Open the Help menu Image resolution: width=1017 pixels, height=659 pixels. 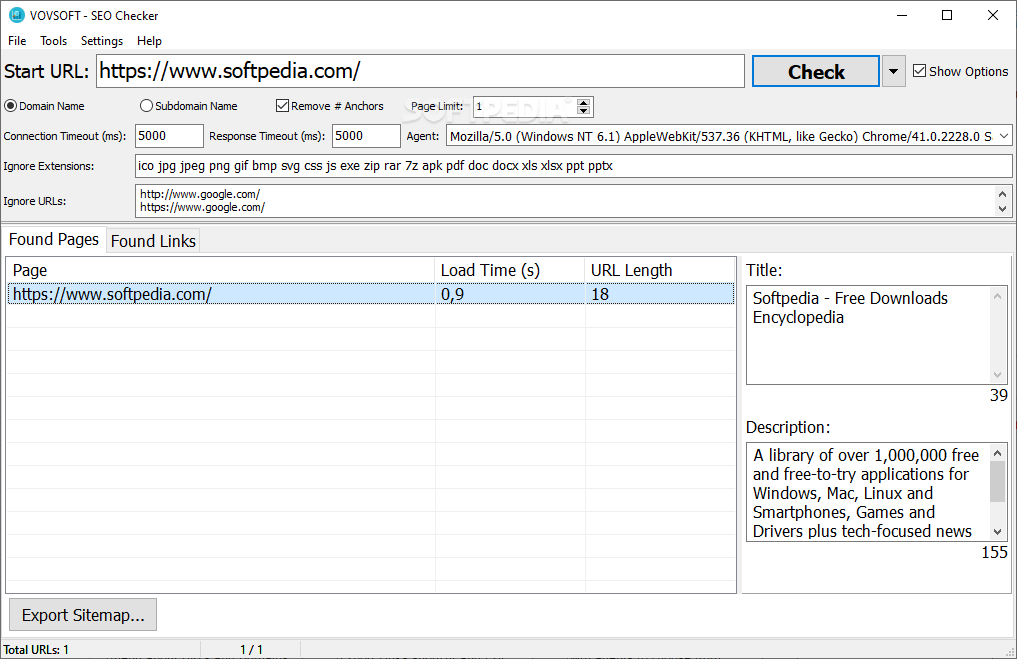click(149, 41)
